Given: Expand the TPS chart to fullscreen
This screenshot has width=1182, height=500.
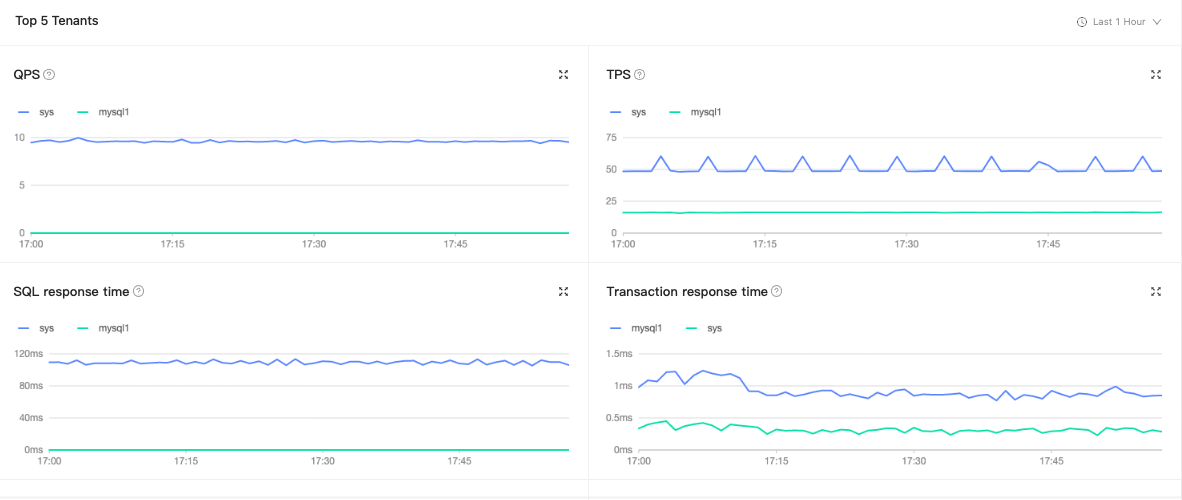Looking at the screenshot, I should pos(1156,74).
